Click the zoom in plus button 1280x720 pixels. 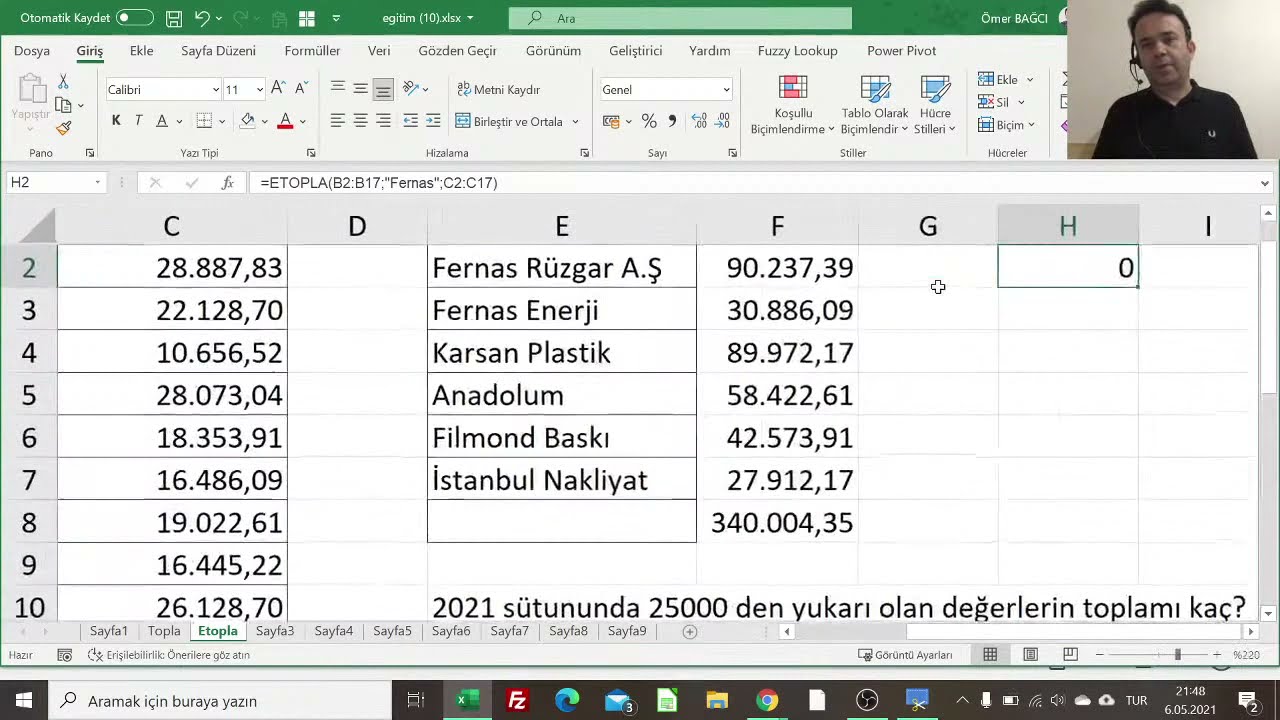click(x=1216, y=654)
